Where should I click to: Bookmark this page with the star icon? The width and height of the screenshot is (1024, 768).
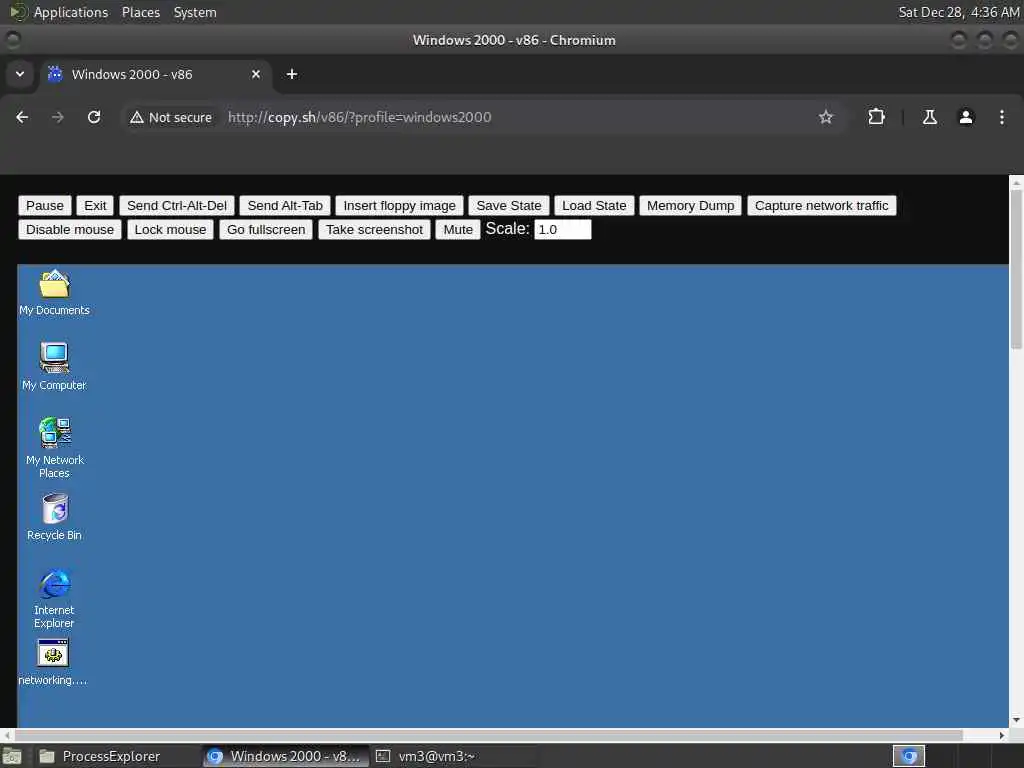(x=825, y=117)
